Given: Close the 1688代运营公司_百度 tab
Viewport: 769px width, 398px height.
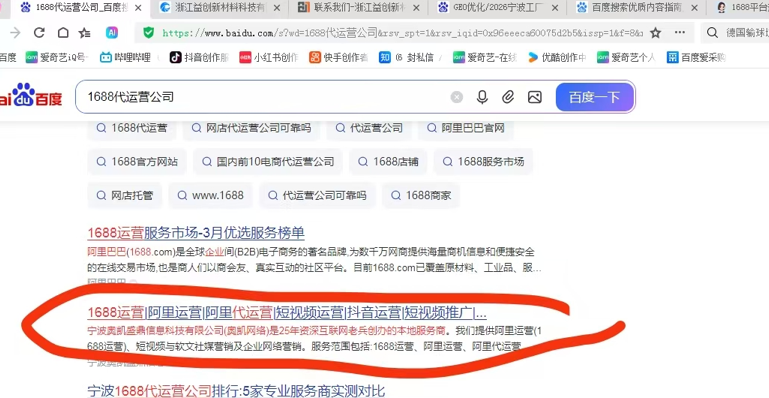Looking at the screenshot, I should 138,8.
